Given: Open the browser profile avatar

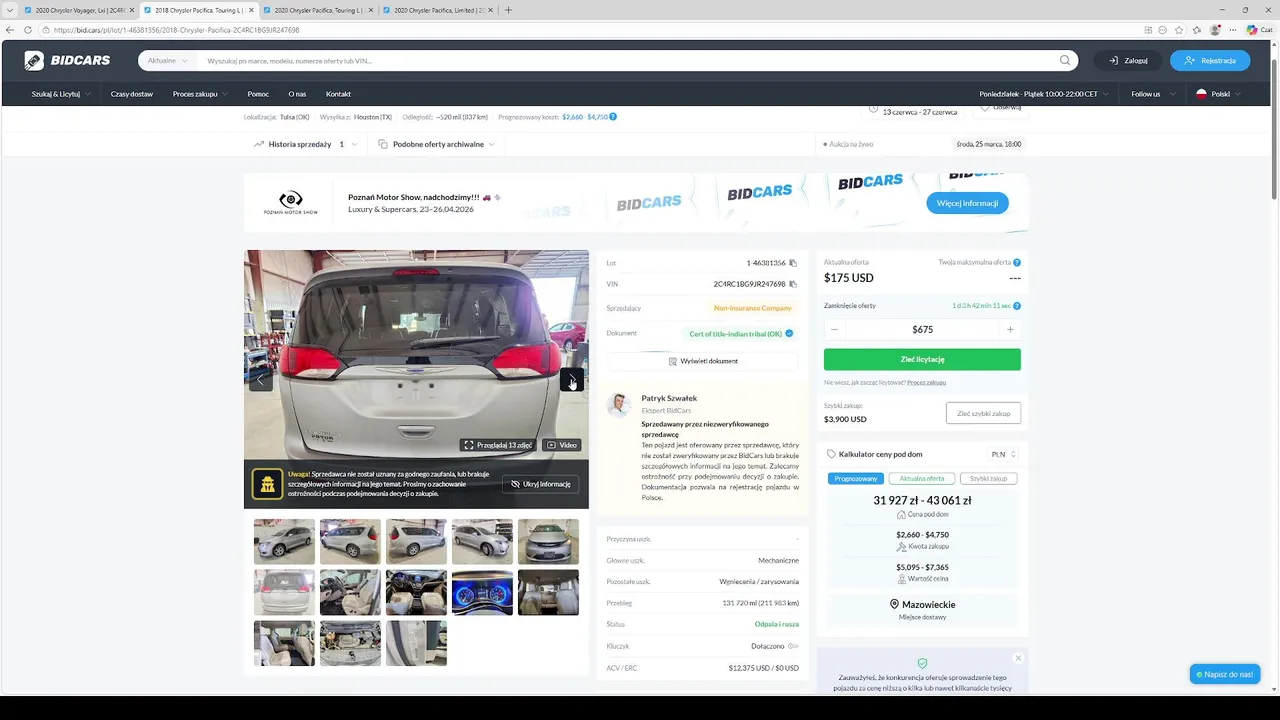Looking at the screenshot, I should [x=1215, y=30].
